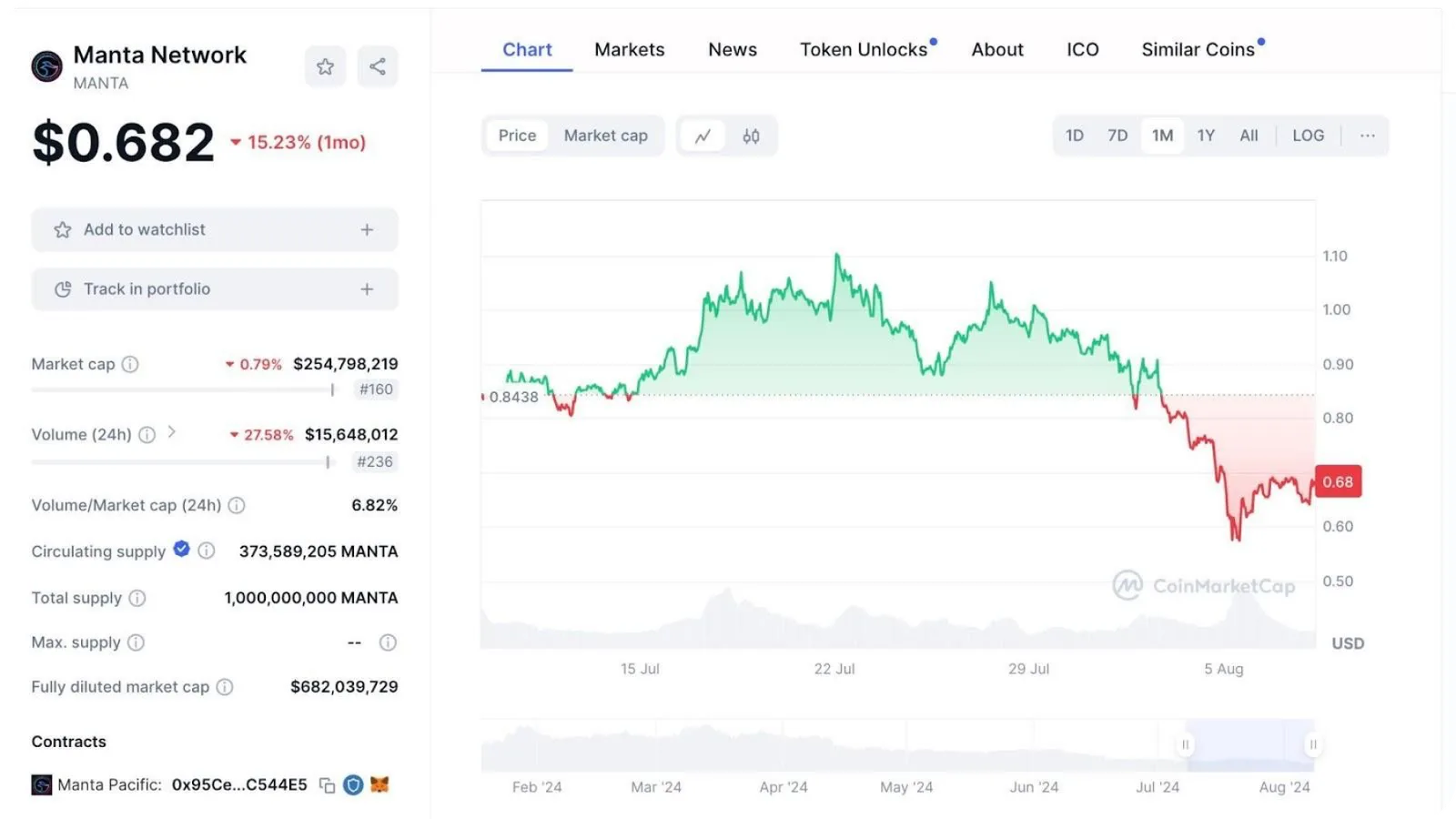This screenshot has width=1456, height=819.
Task: Toggle LOG scale on the chart
Action: (1309, 136)
